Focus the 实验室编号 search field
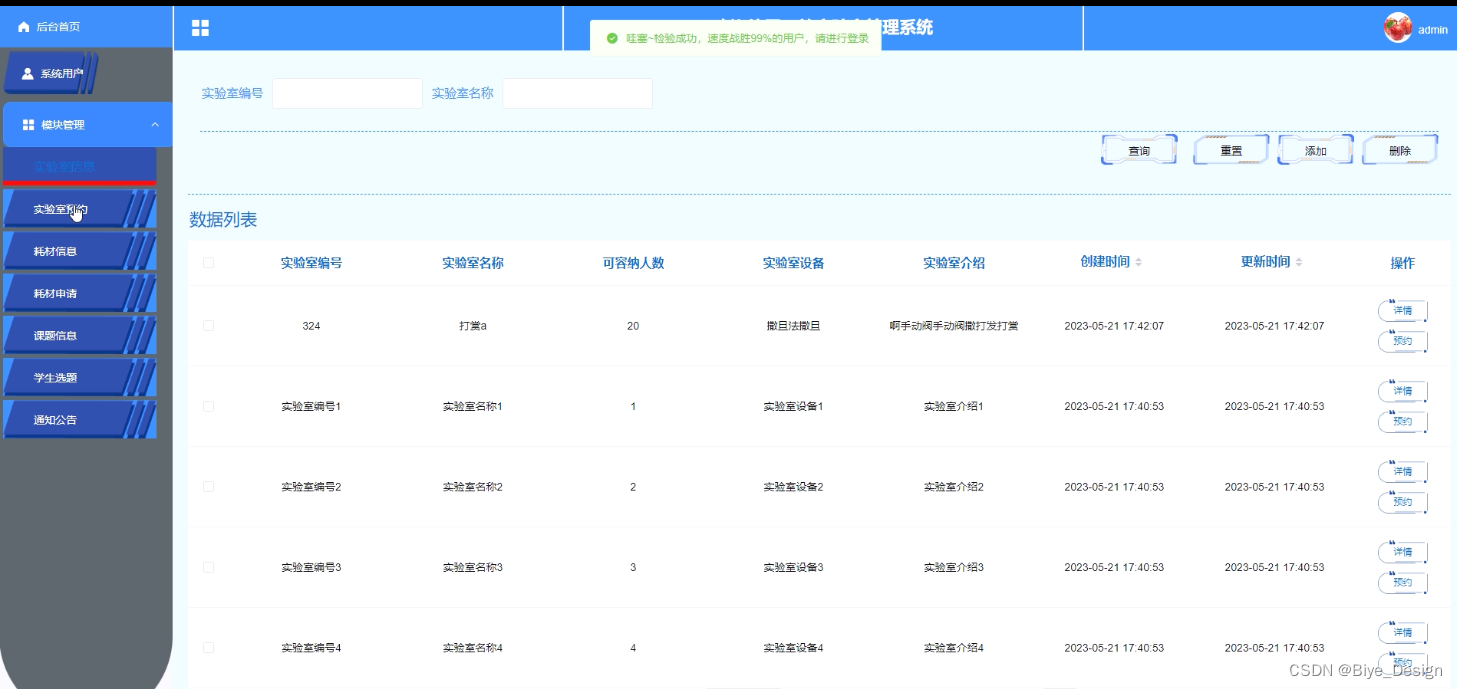1457x689 pixels. click(x=347, y=93)
